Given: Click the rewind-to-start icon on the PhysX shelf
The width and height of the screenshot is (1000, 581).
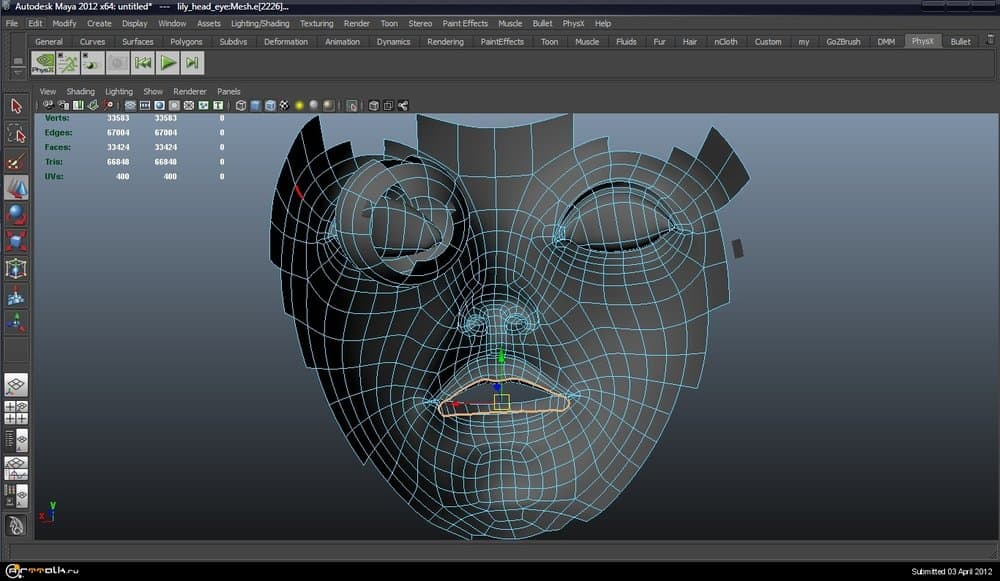Looking at the screenshot, I should point(145,62).
